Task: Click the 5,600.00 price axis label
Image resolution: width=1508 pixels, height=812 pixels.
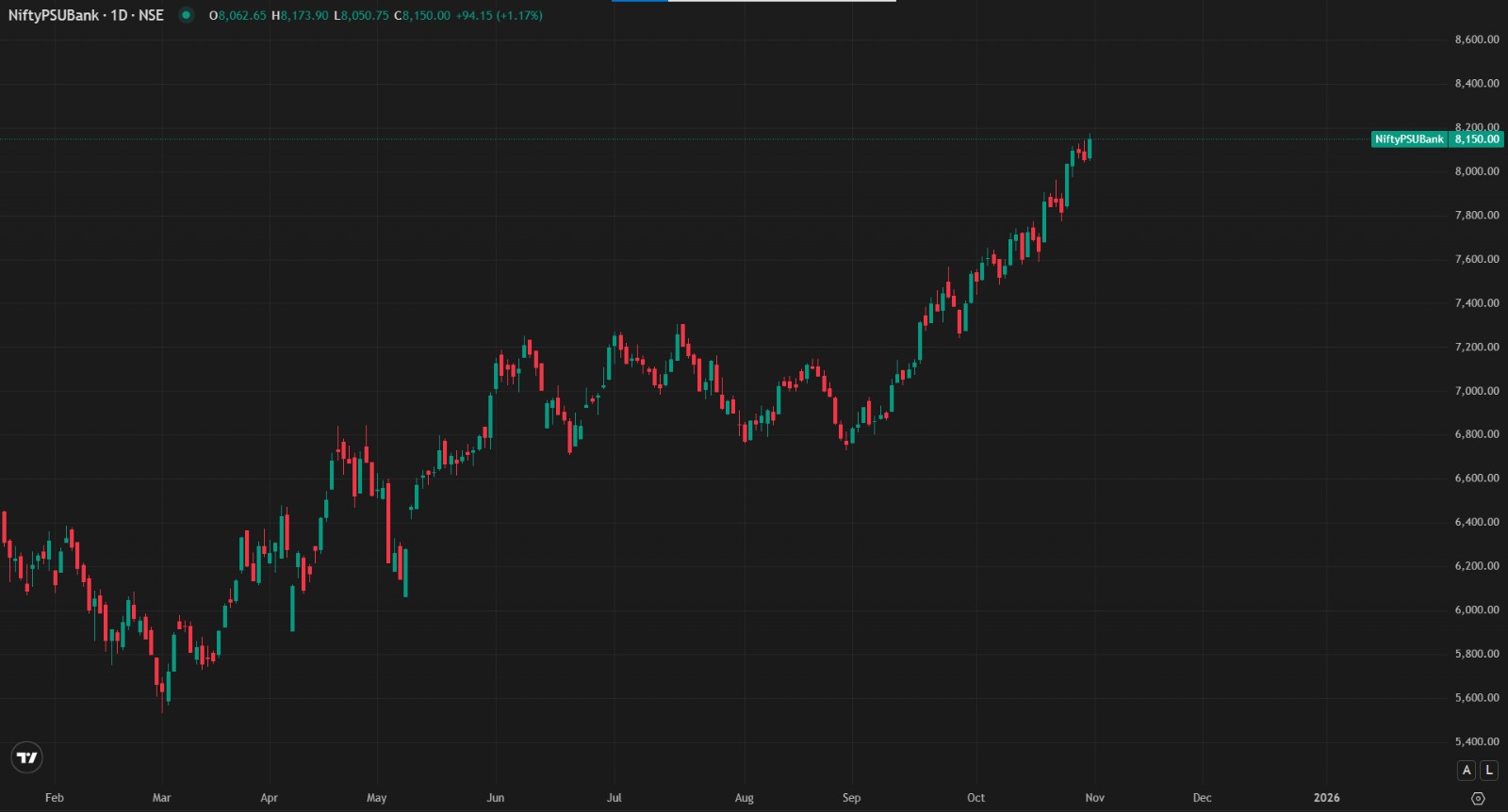Action: point(1477,698)
